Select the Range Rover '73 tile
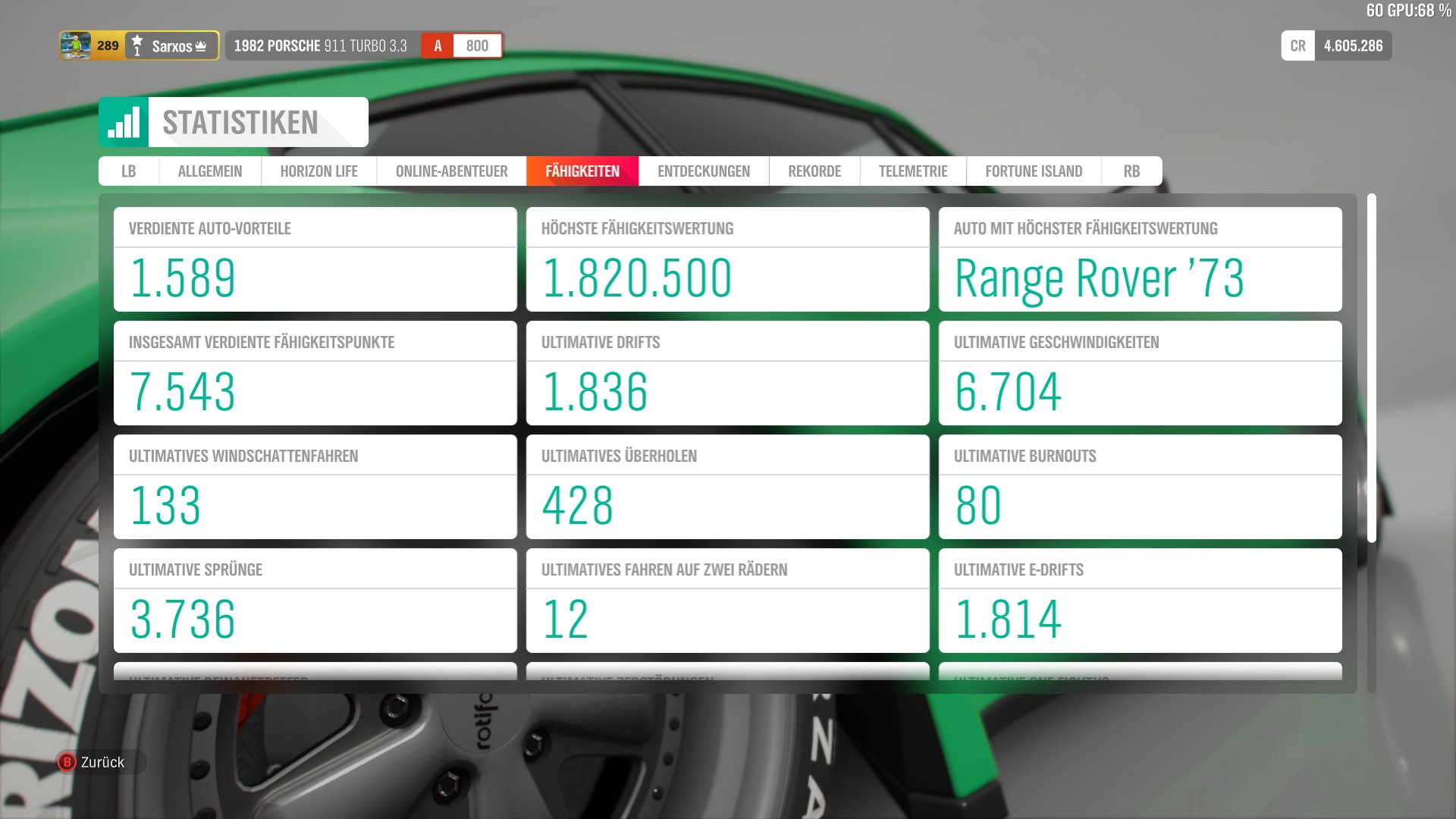The height and width of the screenshot is (819, 1456). (x=1140, y=259)
